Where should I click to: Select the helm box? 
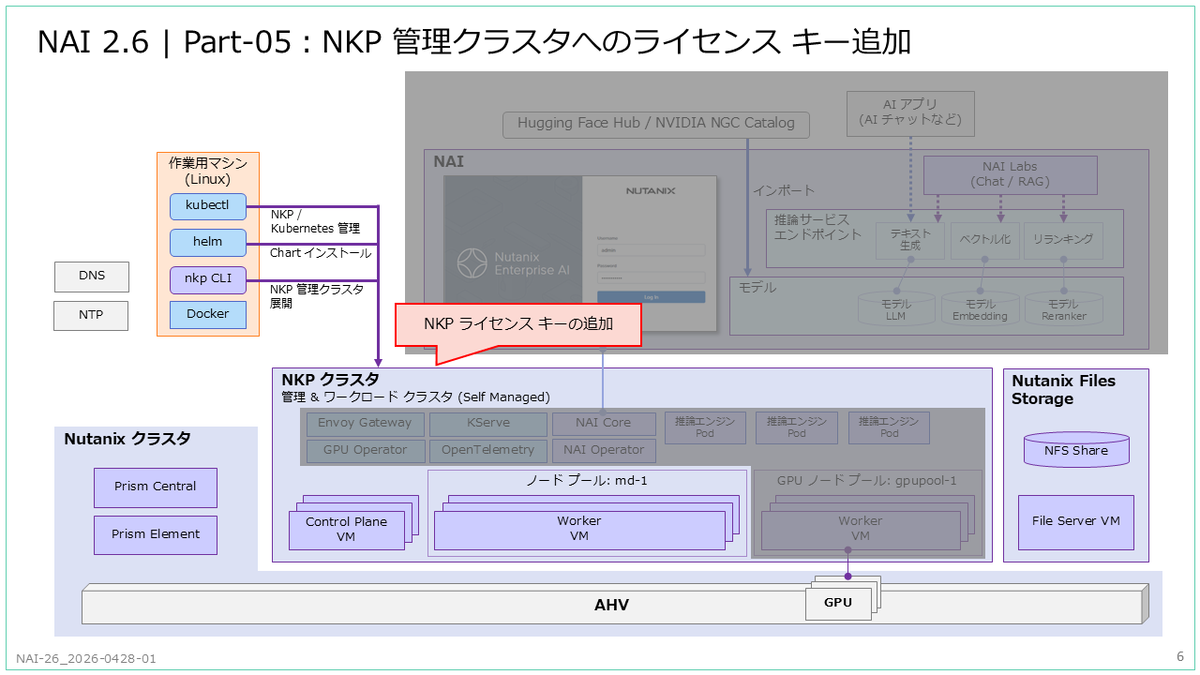point(208,242)
